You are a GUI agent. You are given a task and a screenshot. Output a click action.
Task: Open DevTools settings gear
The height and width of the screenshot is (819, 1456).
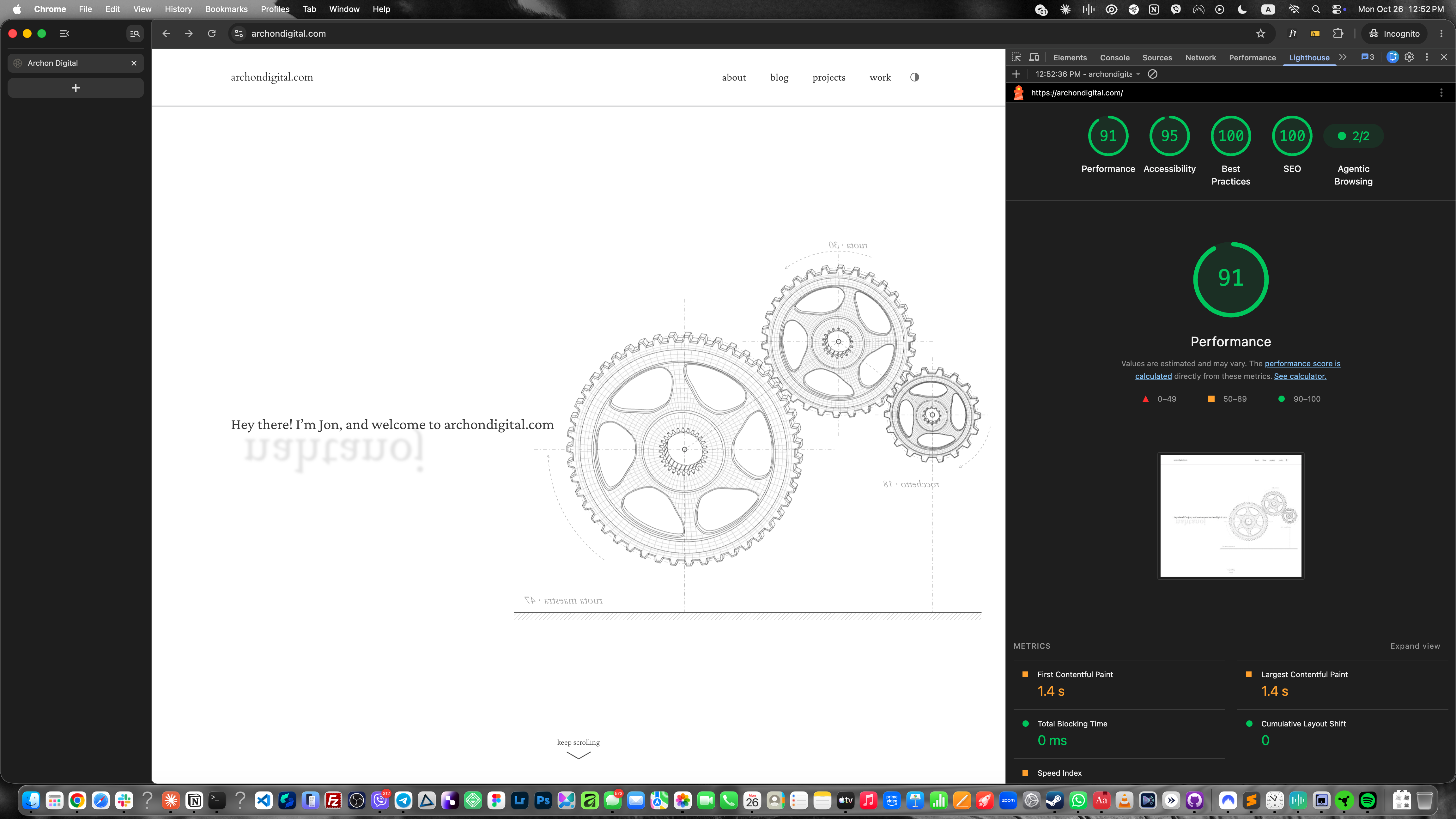[1409, 57]
